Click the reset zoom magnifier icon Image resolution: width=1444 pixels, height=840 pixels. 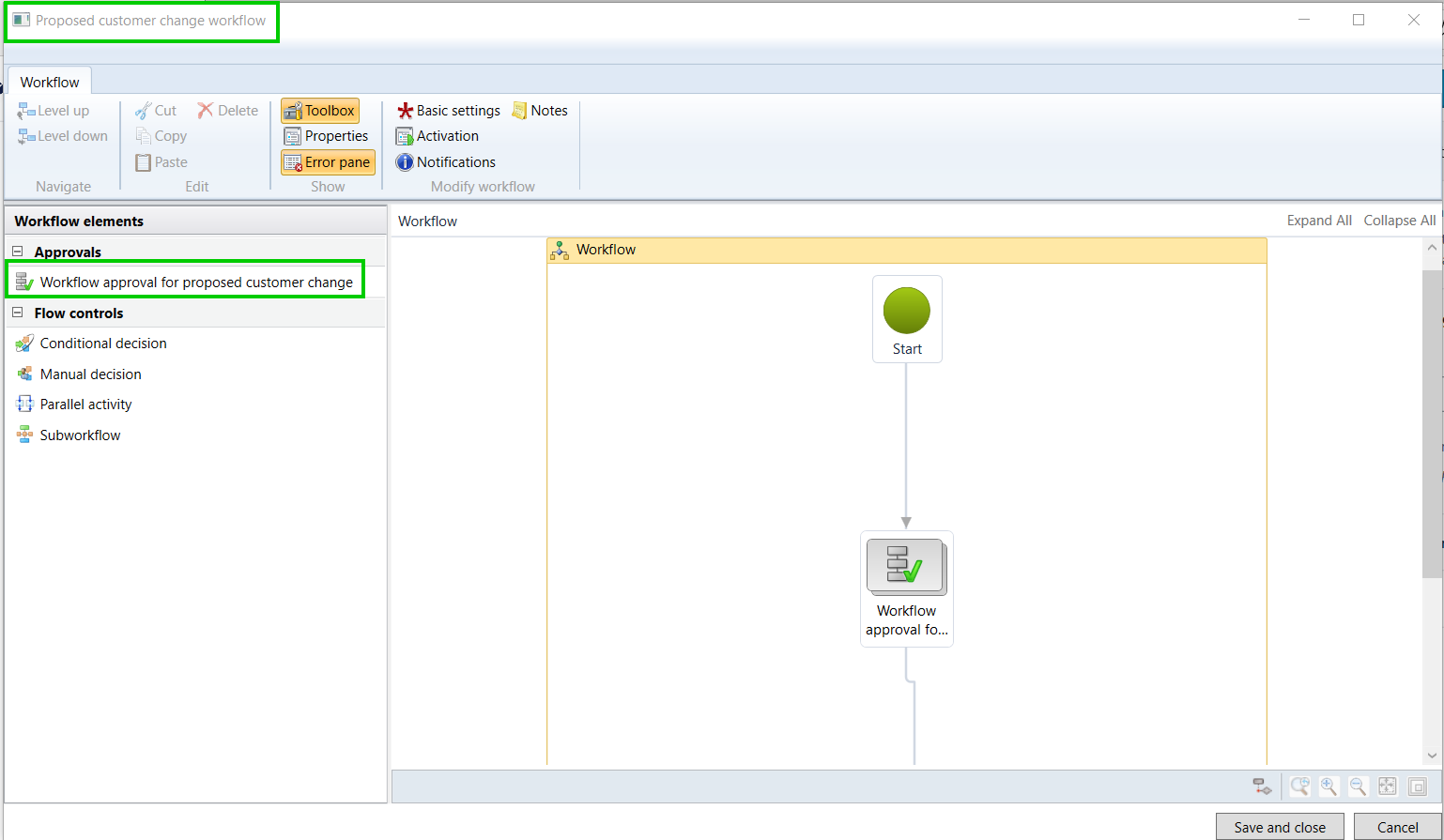point(1299,787)
